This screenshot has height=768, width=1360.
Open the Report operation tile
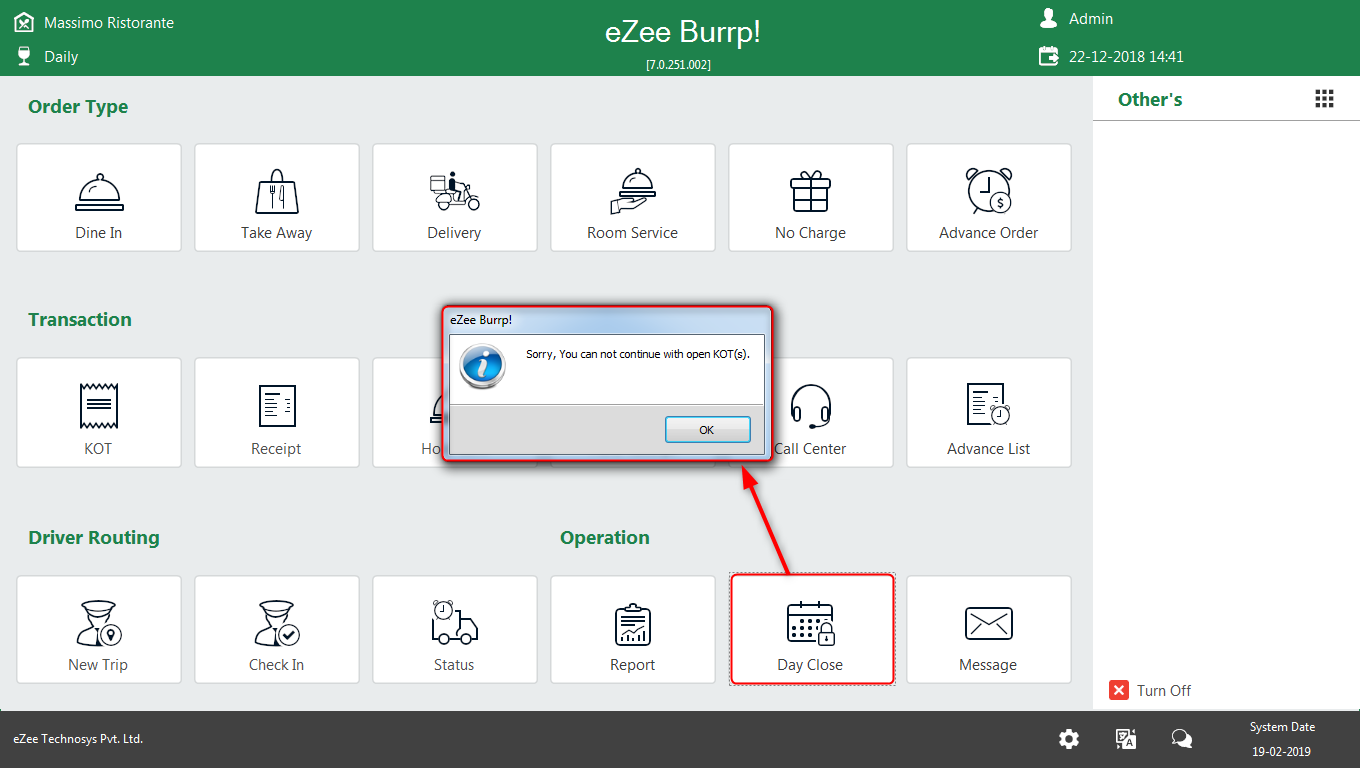pyautogui.click(x=633, y=629)
